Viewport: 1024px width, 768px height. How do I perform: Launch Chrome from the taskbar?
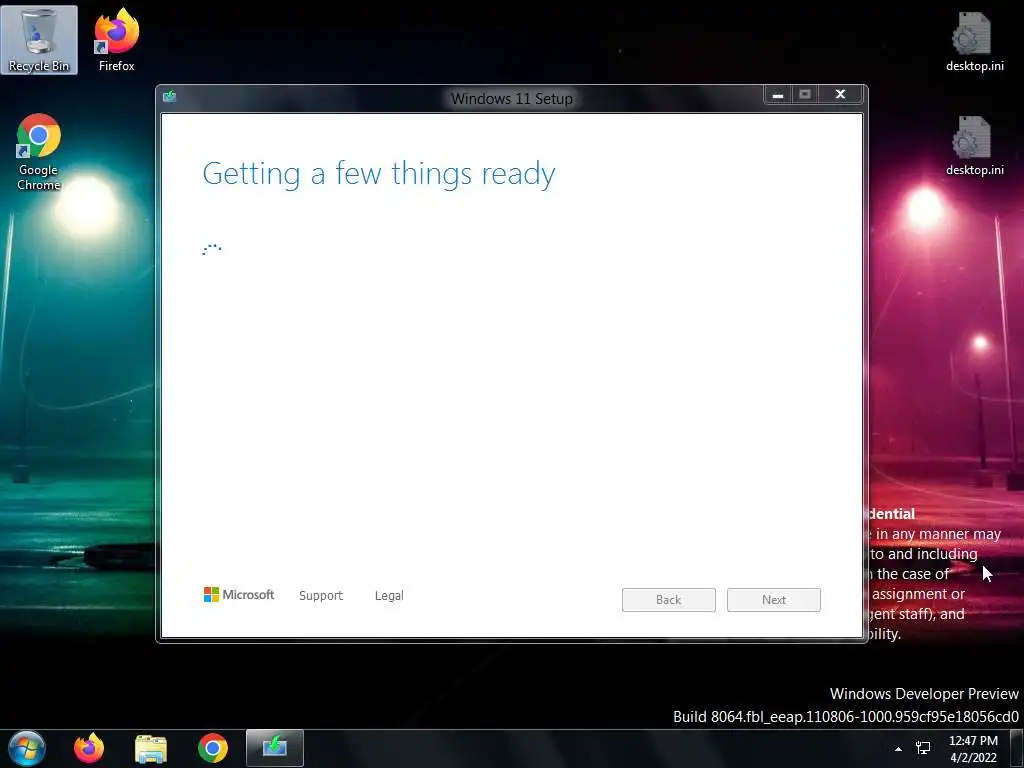pyautogui.click(x=213, y=748)
